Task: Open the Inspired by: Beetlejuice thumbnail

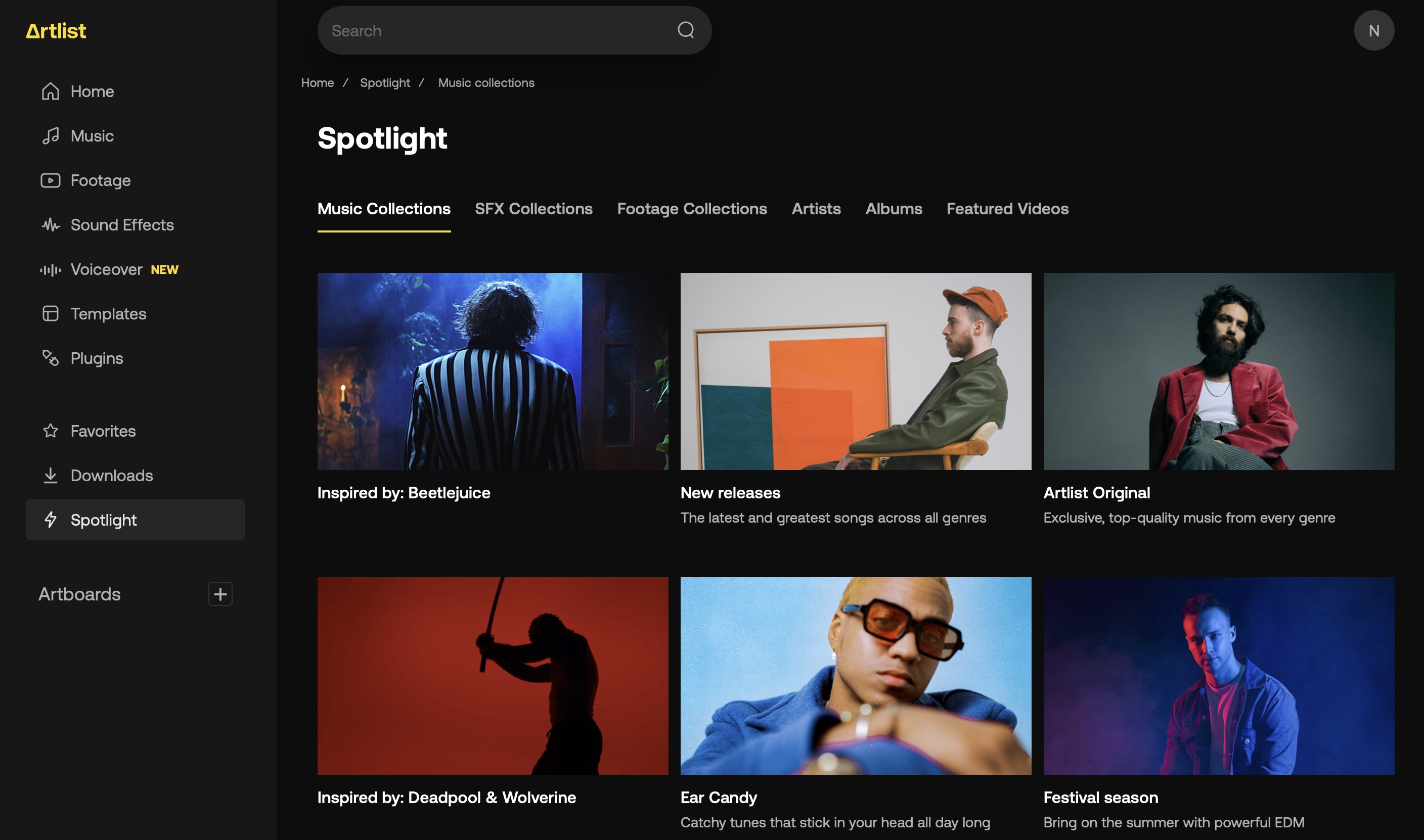Action: (493, 371)
